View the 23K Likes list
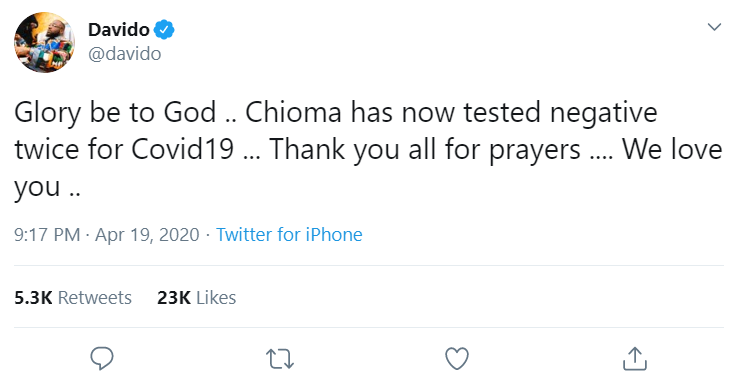Screen dimensions: 742x389 pos(196,298)
